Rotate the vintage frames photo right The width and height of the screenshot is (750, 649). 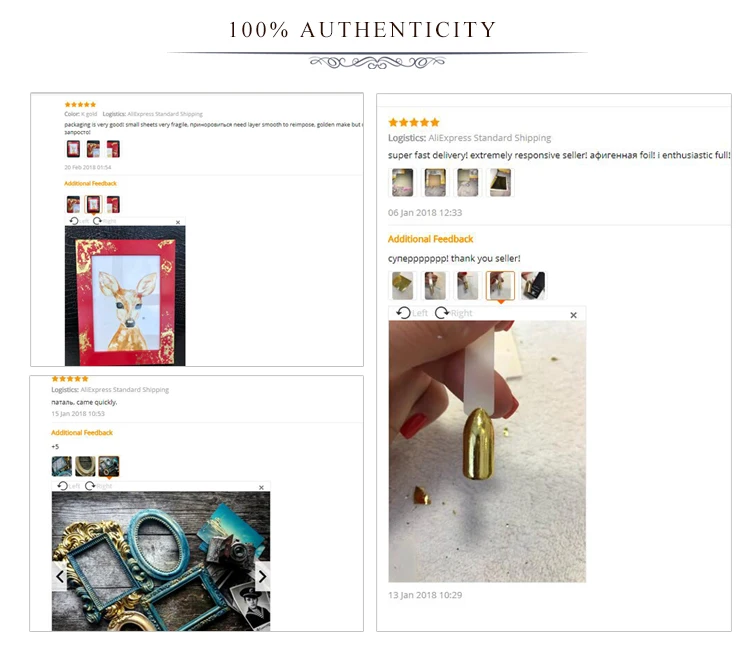[x=91, y=486]
